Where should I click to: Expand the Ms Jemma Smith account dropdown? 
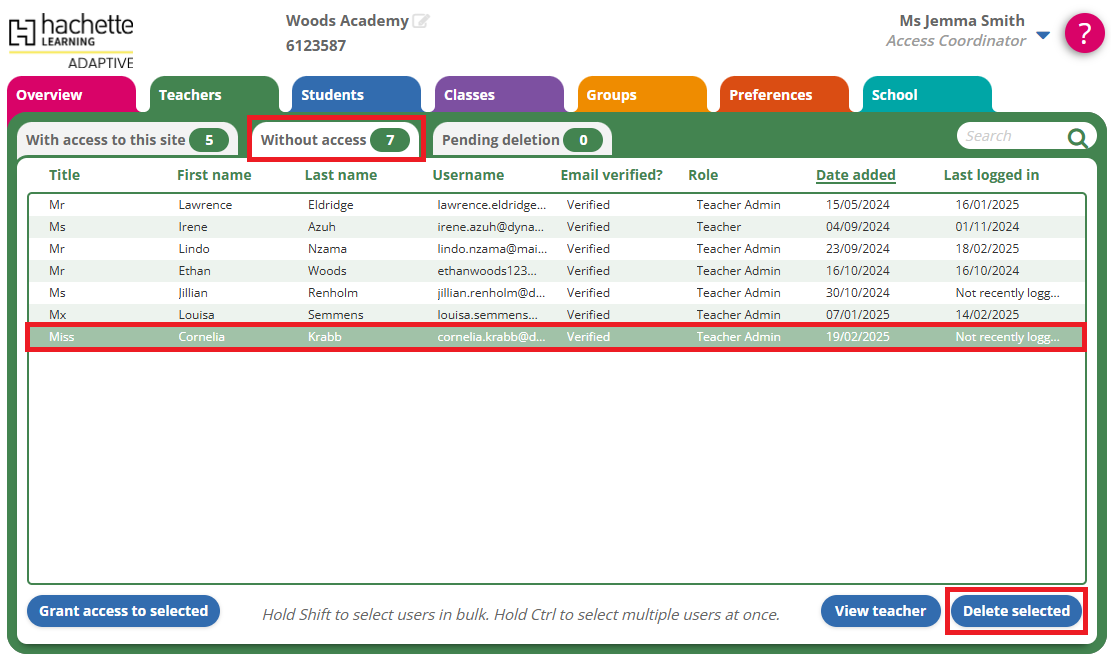1043,35
